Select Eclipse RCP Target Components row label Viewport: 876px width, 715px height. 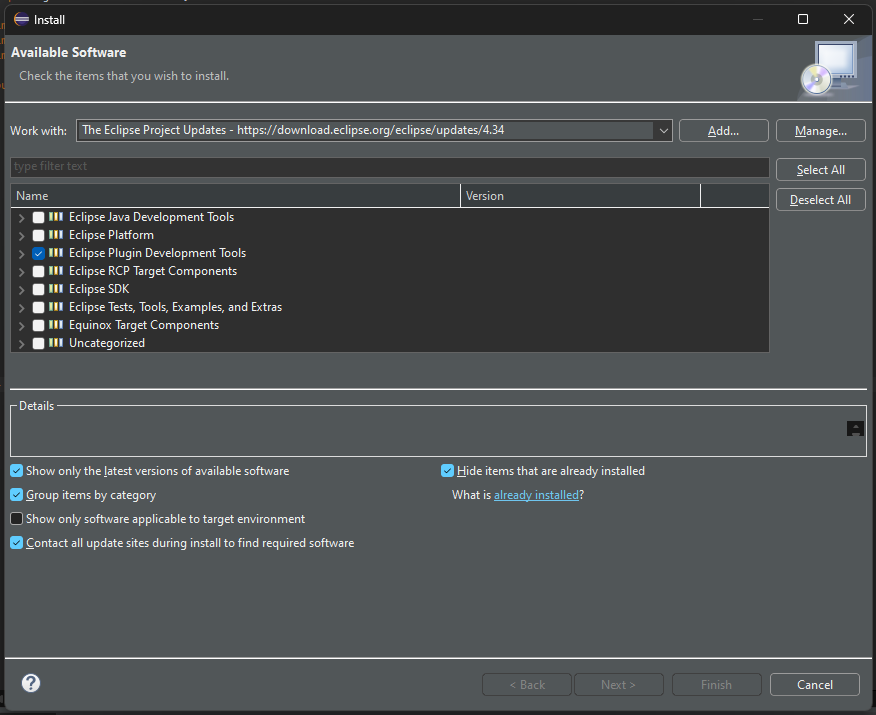click(x=153, y=271)
